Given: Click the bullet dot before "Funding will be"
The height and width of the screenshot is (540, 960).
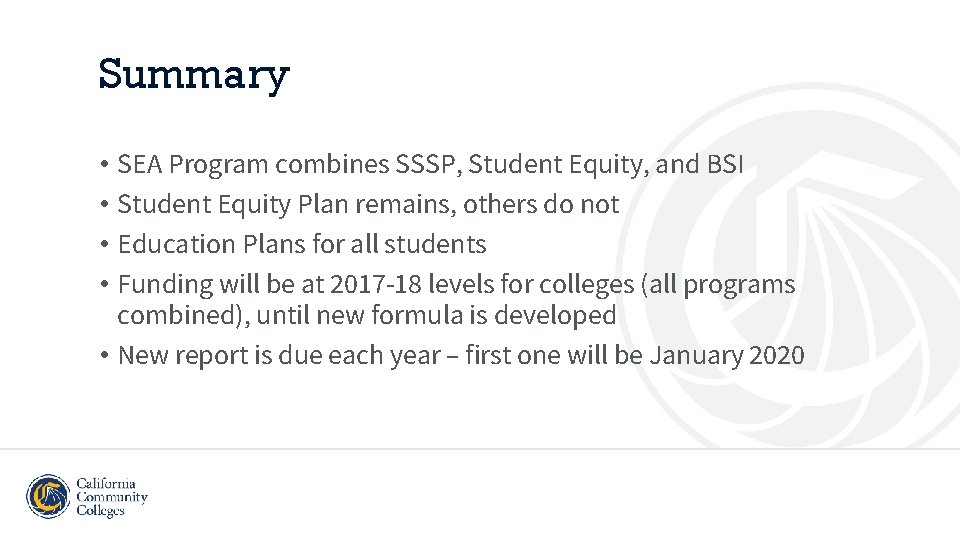Looking at the screenshot, I should (104, 285).
